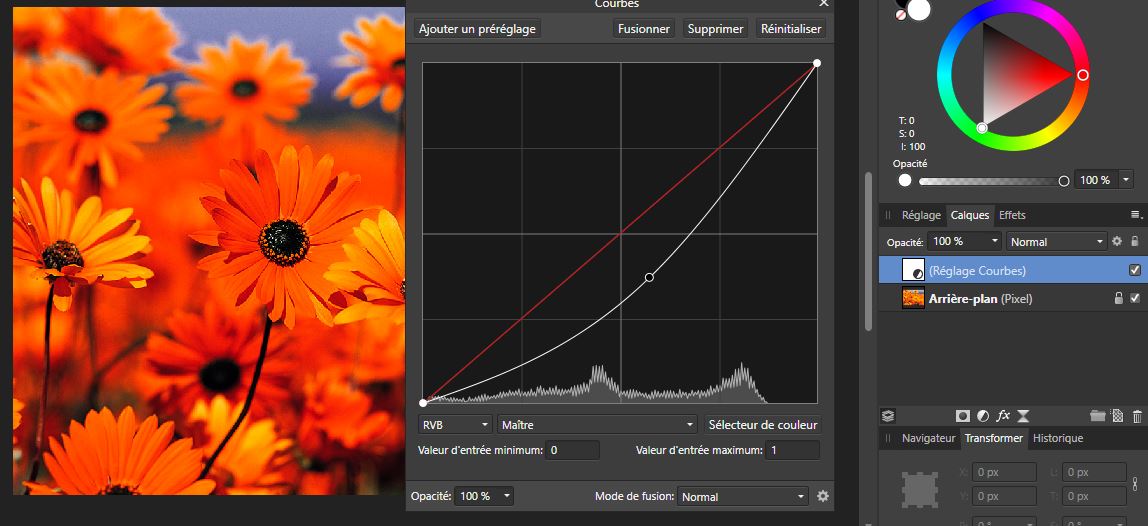The height and width of the screenshot is (526, 1148).
Task: Click the no-colour swatch with red slash
Action: coord(901,15)
